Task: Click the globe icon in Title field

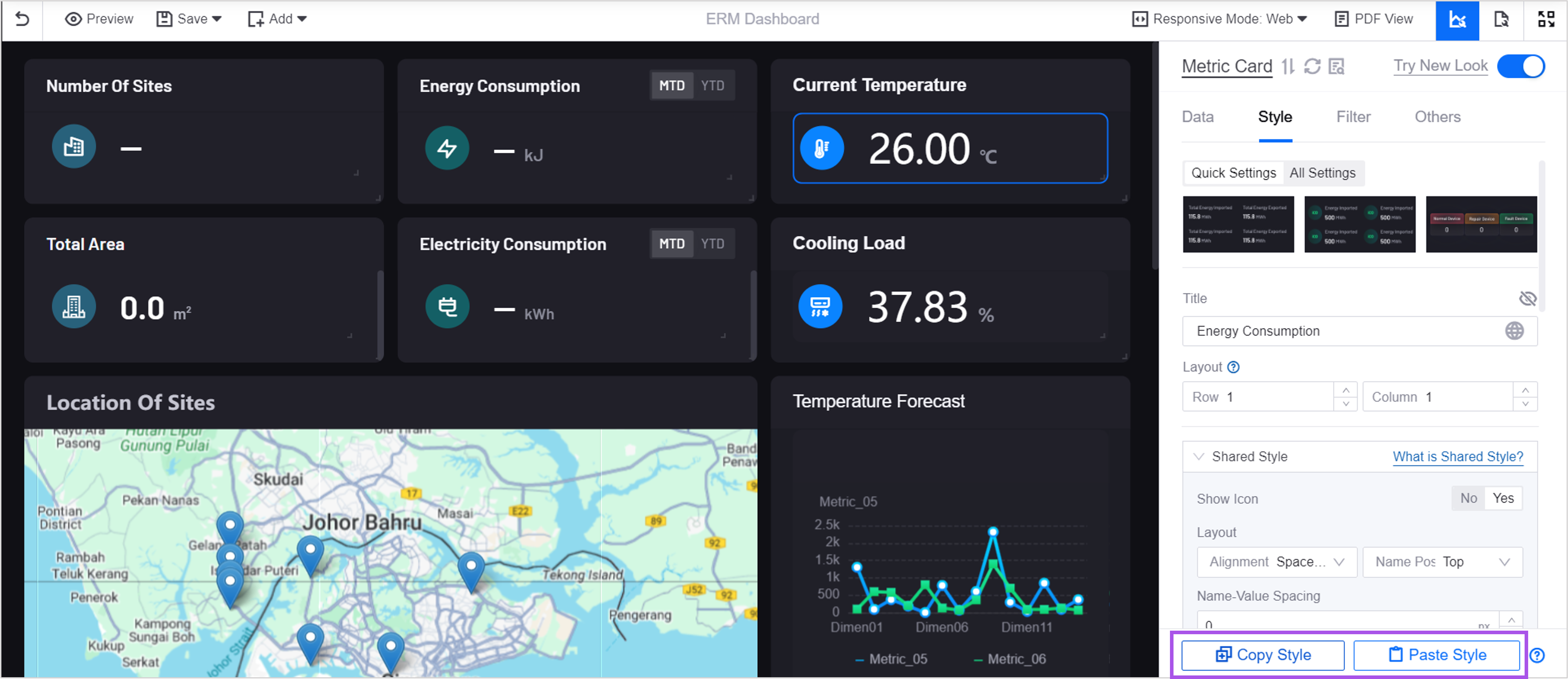Action: pos(1514,331)
